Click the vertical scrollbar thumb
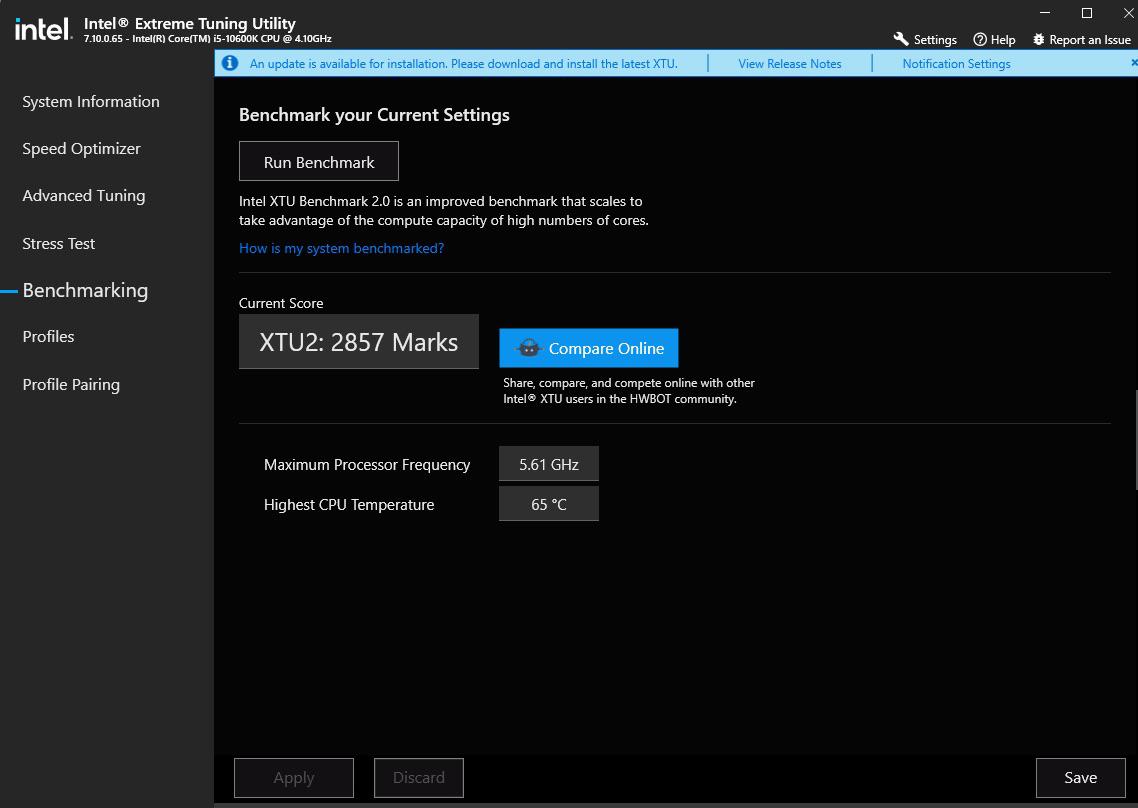Screen dimensions: 1138x808 tap(1135, 441)
